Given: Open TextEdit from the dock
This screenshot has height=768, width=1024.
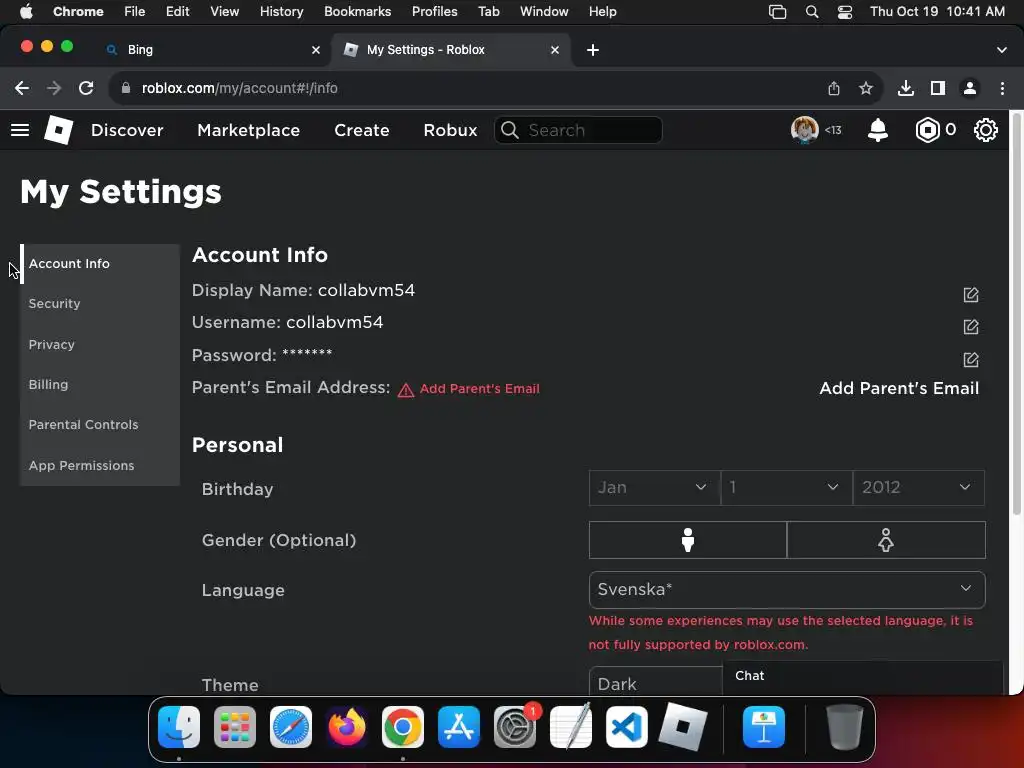Looking at the screenshot, I should (571, 727).
